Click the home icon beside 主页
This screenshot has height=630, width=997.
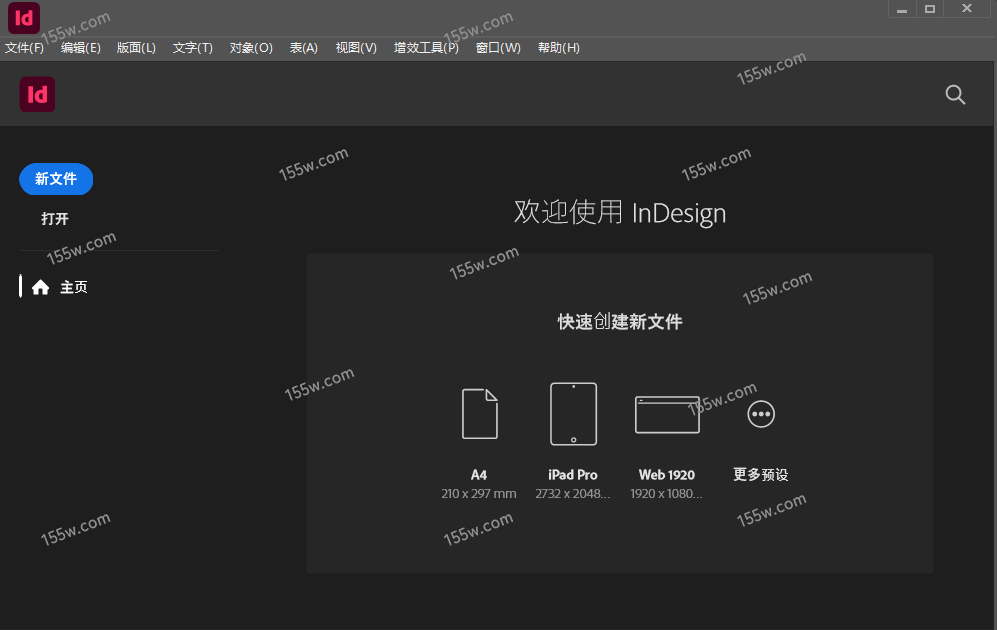[x=41, y=287]
